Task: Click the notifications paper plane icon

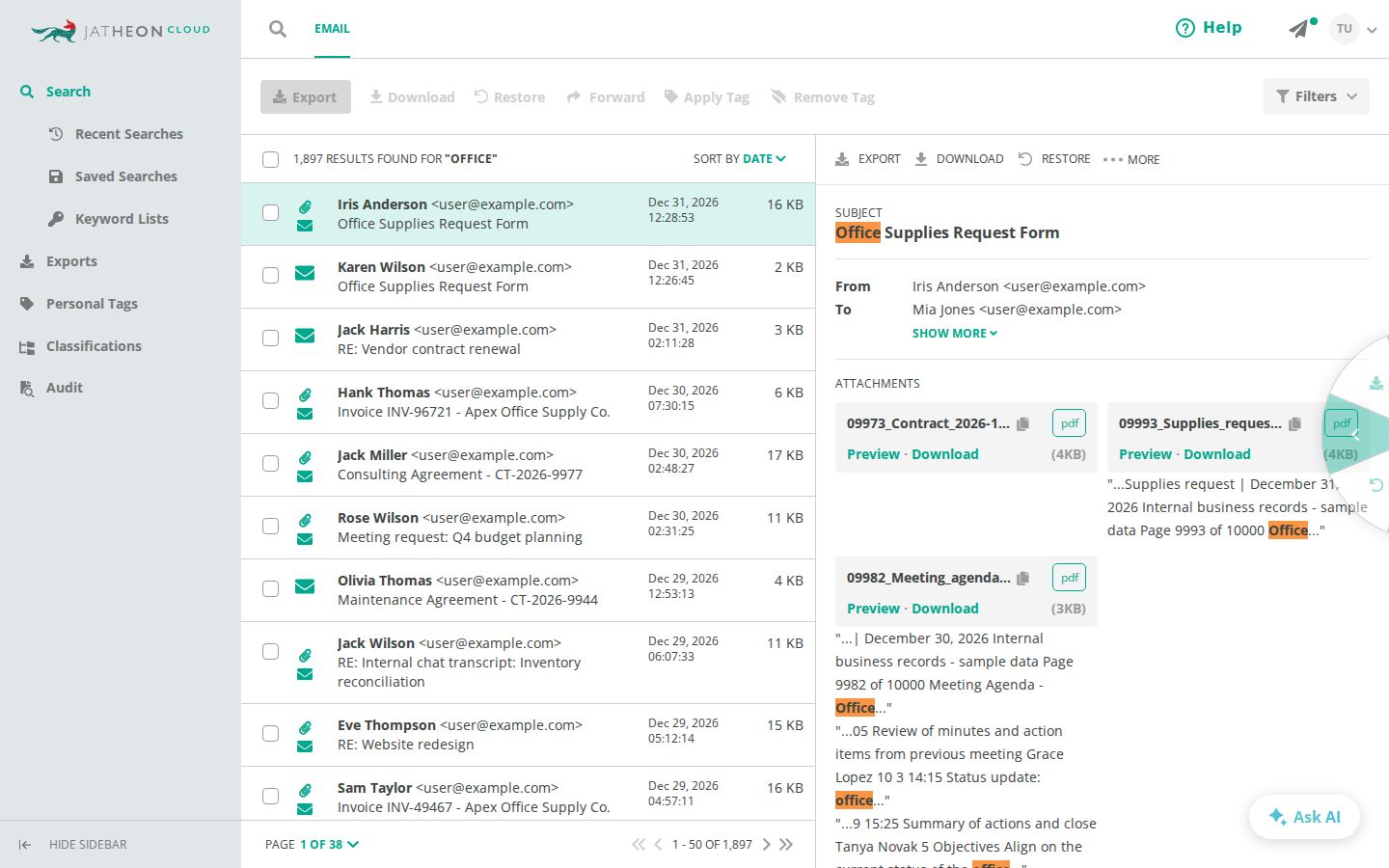Action: pos(1300,28)
